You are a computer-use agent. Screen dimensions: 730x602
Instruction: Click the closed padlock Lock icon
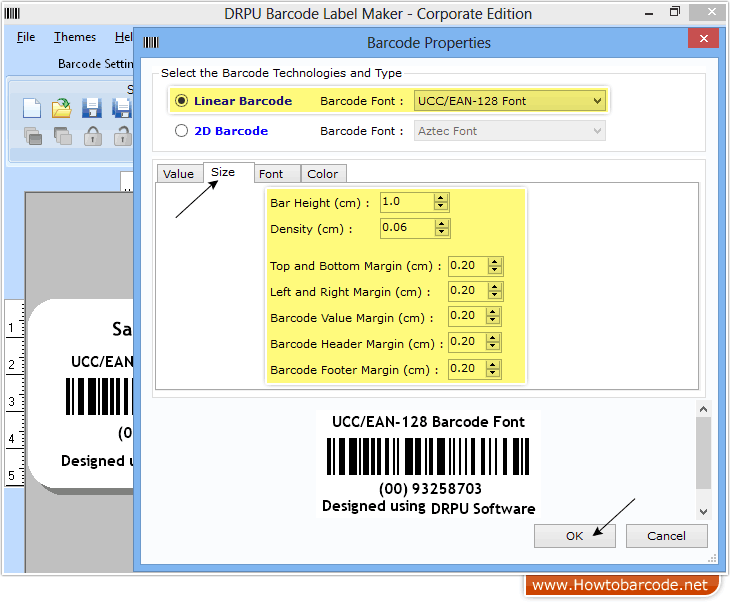(93, 136)
